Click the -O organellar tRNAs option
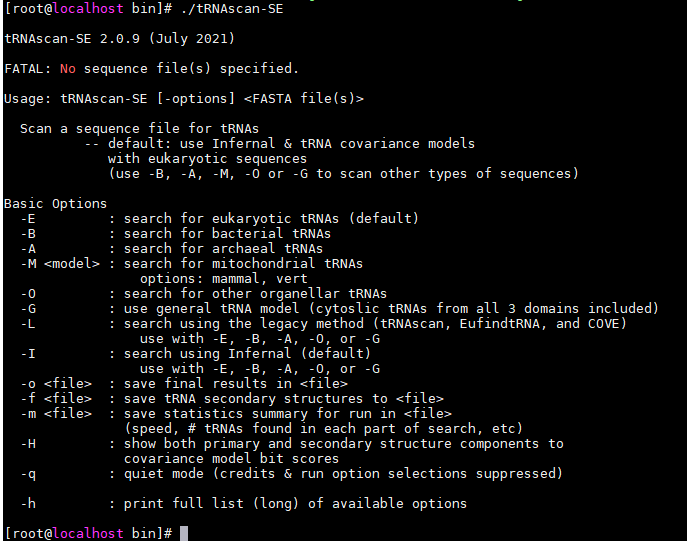687x541 pixels. (204, 293)
